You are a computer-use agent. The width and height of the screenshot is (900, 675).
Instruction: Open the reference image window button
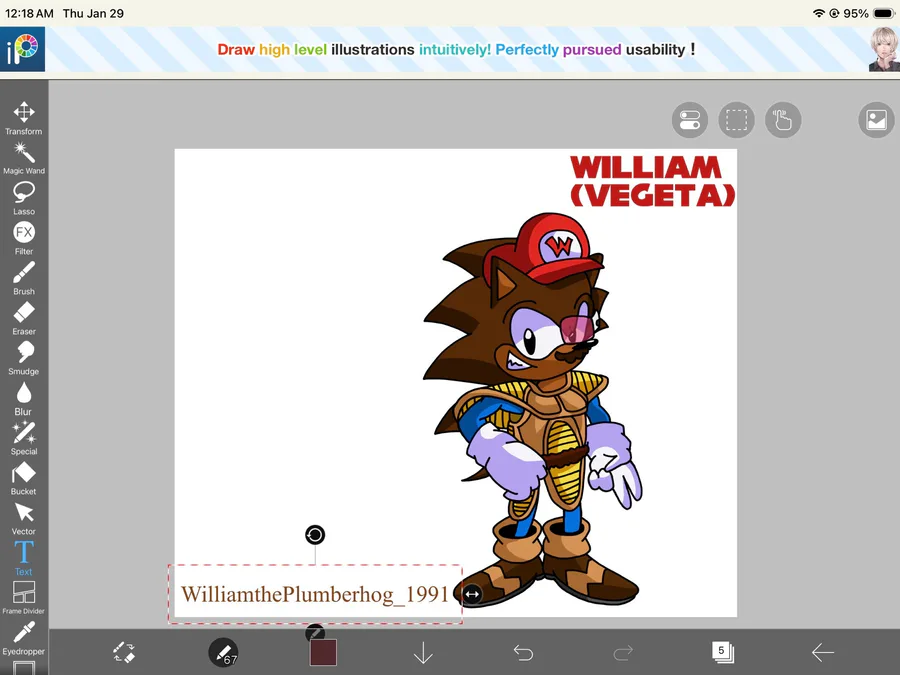point(876,120)
